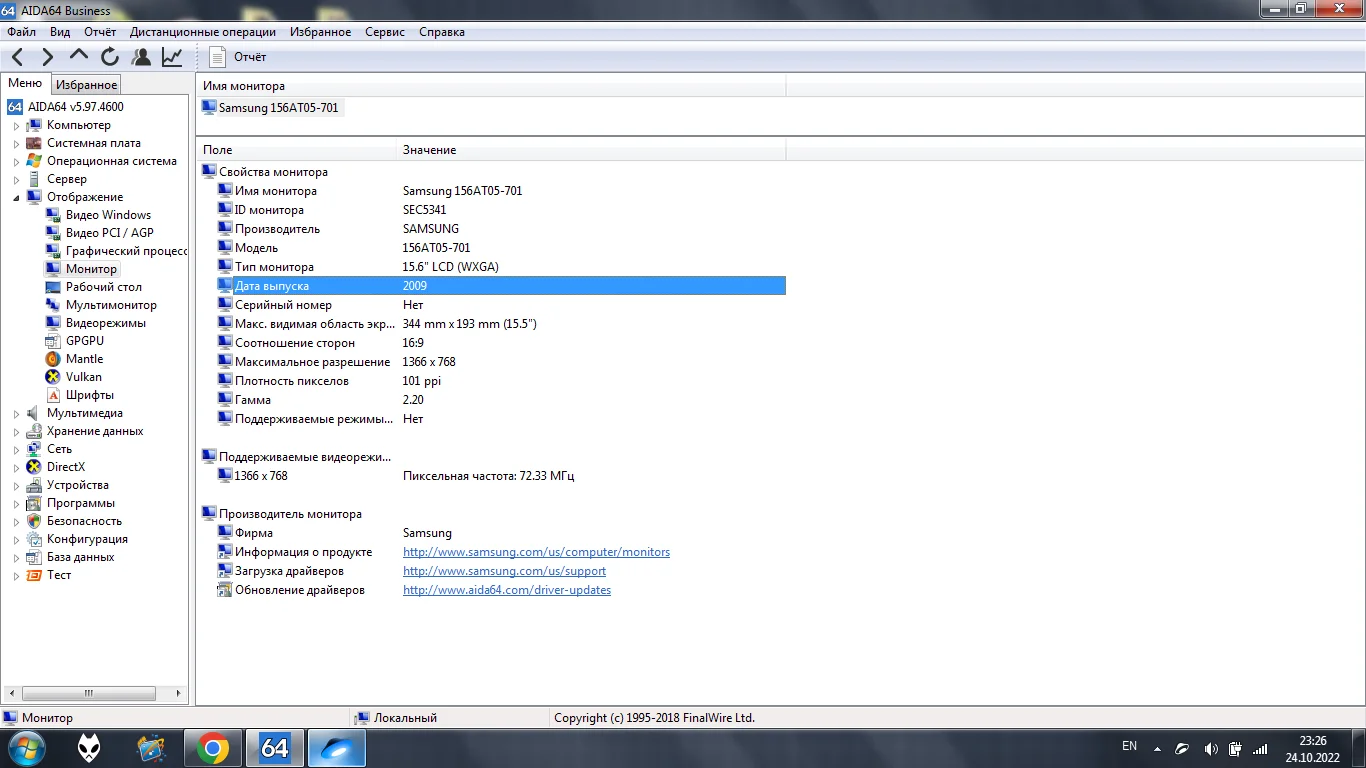Select the Дата выпуска row

[x=501, y=286]
